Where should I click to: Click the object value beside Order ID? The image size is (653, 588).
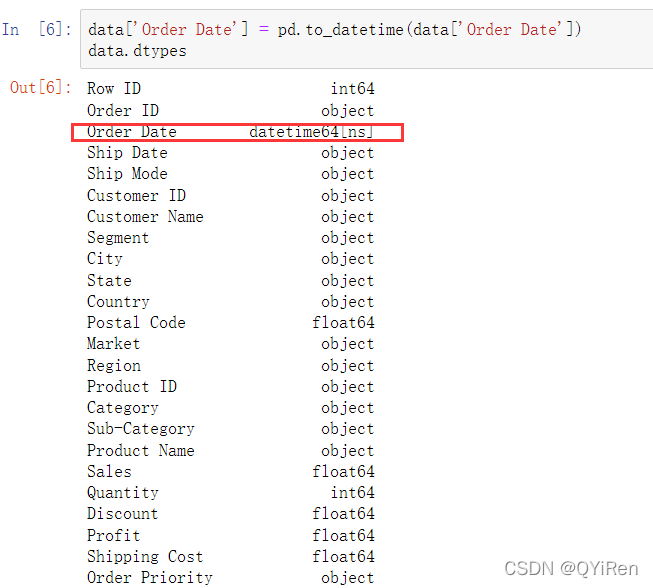pos(347,111)
